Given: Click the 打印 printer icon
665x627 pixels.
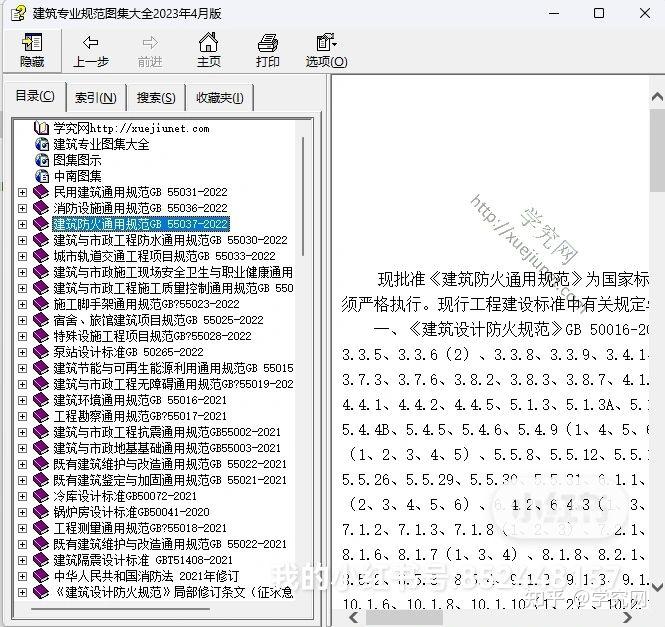Looking at the screenshot, I should pyautogui.click(x=268, y=43).
